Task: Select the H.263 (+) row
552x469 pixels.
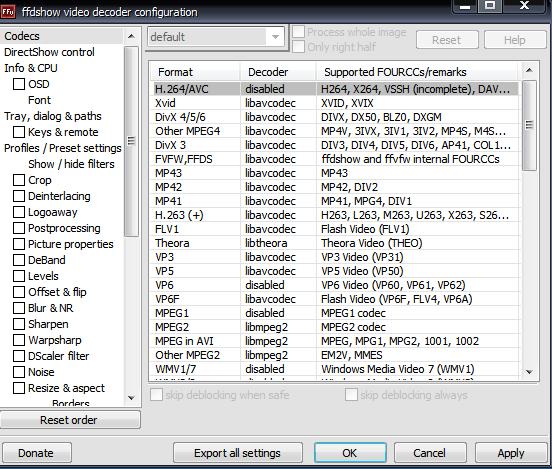Action: pyautogui.click(x=335, y=215)
